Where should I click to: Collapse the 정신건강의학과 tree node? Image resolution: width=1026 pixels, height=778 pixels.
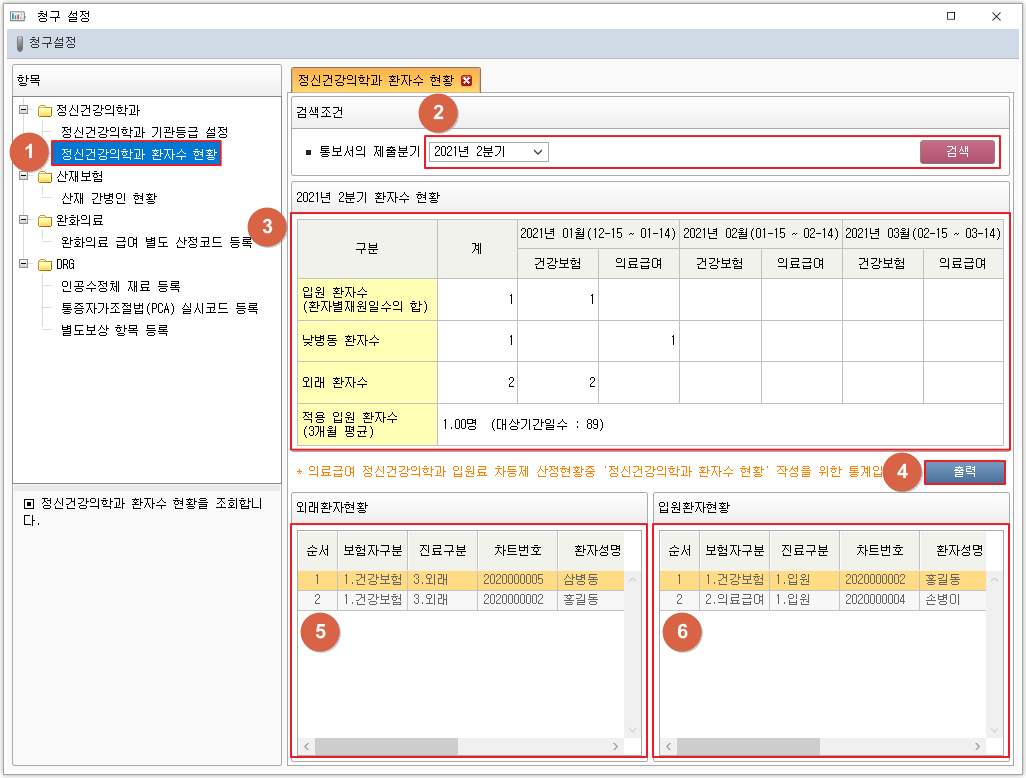pyautogui.click(x=24, y=110)
